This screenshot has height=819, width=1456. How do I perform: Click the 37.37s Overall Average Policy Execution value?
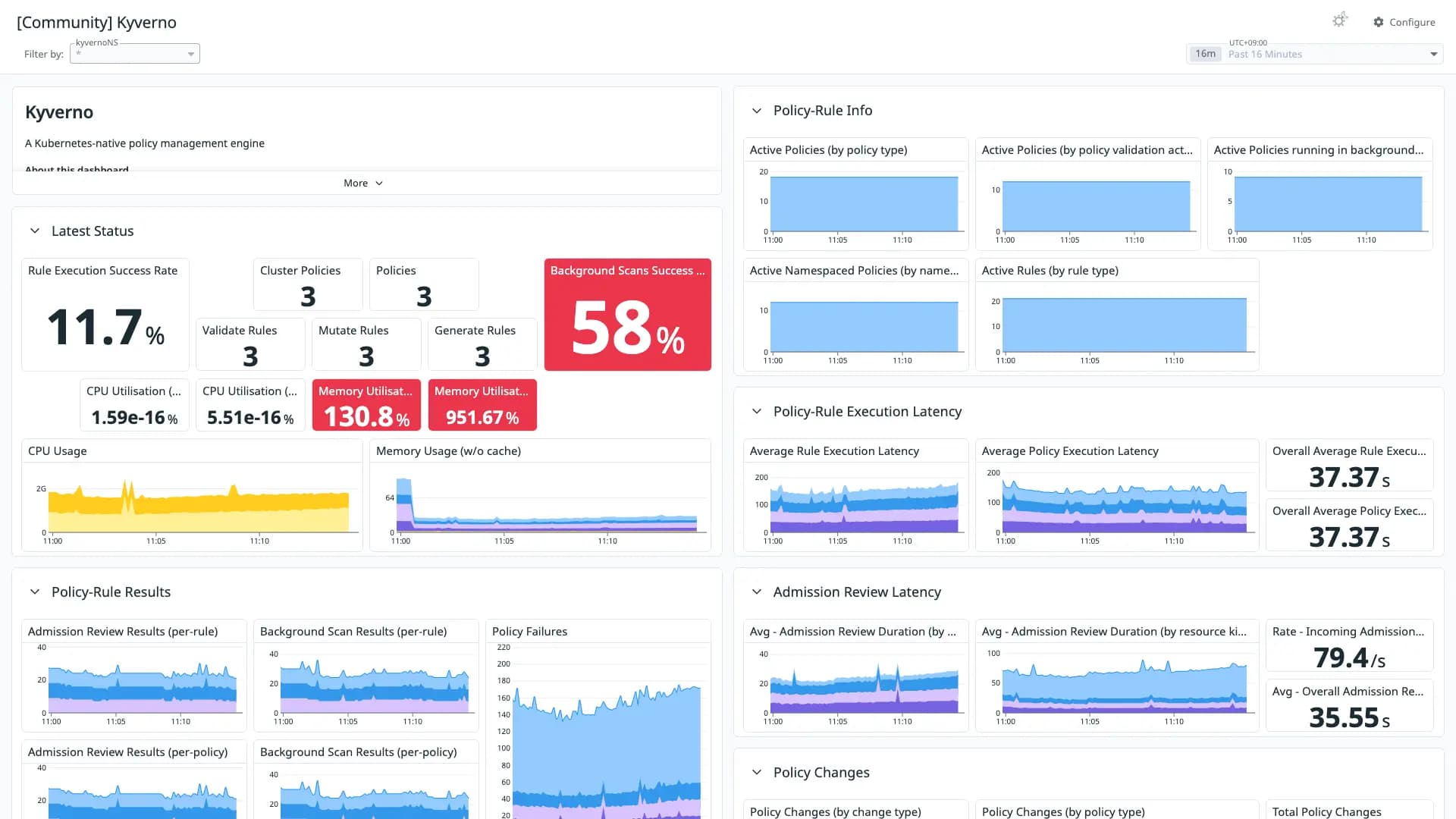(x=1350, y=538)
